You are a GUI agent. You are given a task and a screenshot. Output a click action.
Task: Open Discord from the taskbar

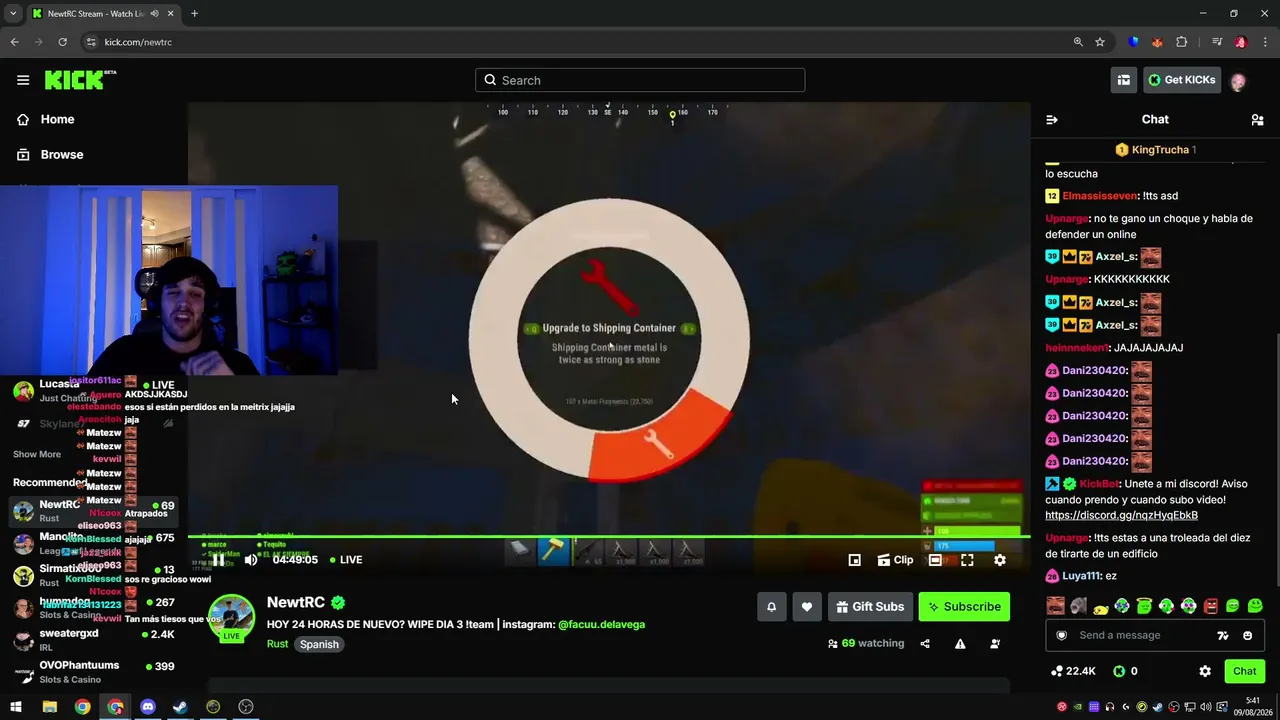tap(148, 707)
